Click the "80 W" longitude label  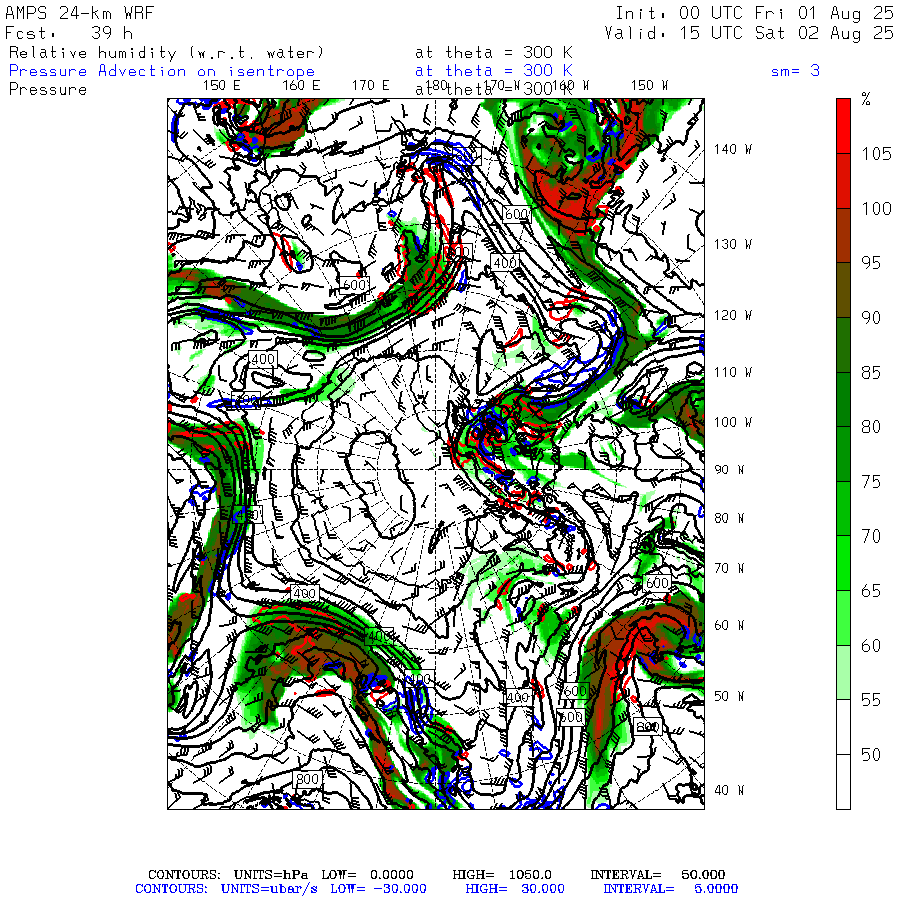[x=729, y=518]
